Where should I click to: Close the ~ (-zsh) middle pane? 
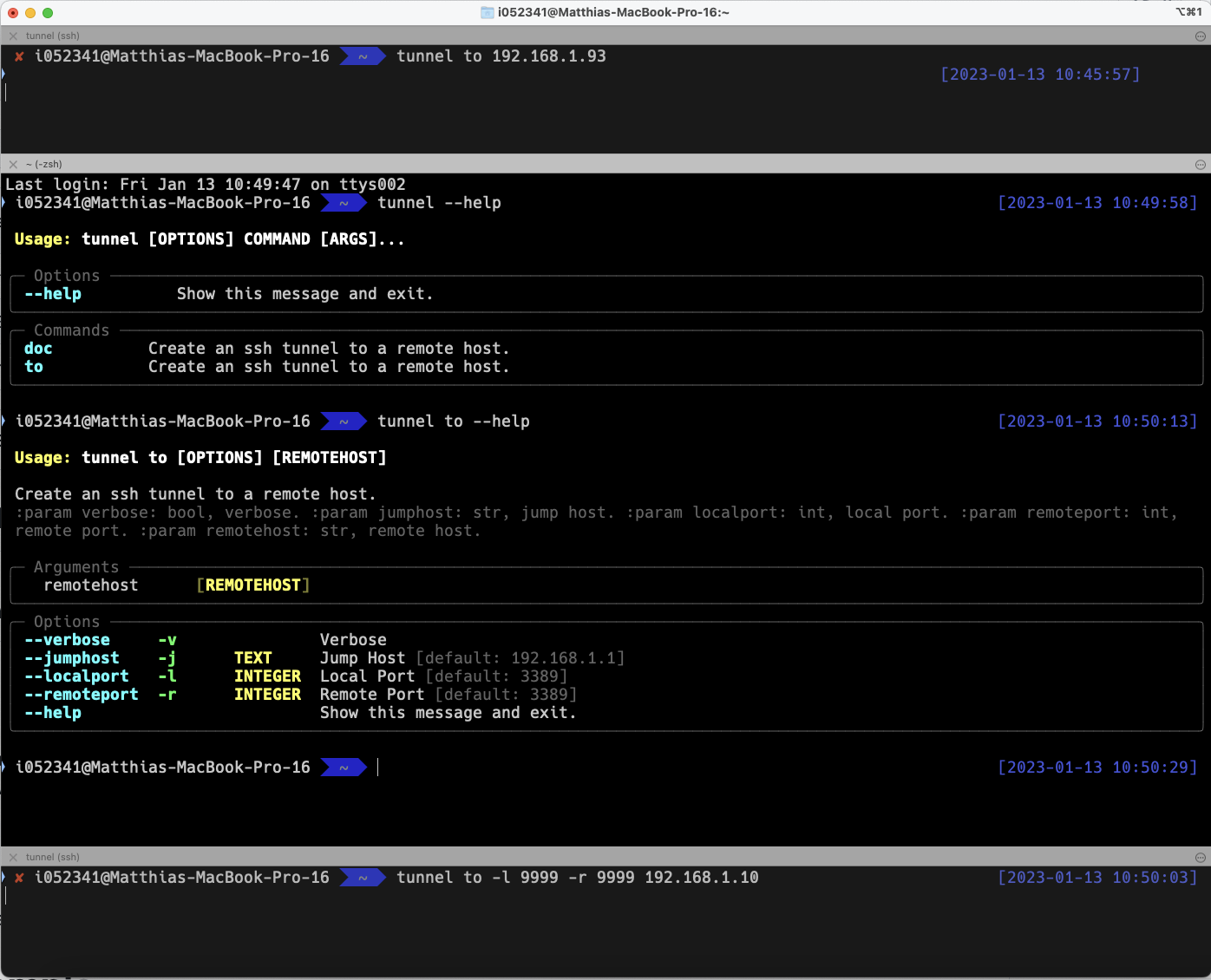[x=13, y=165]
